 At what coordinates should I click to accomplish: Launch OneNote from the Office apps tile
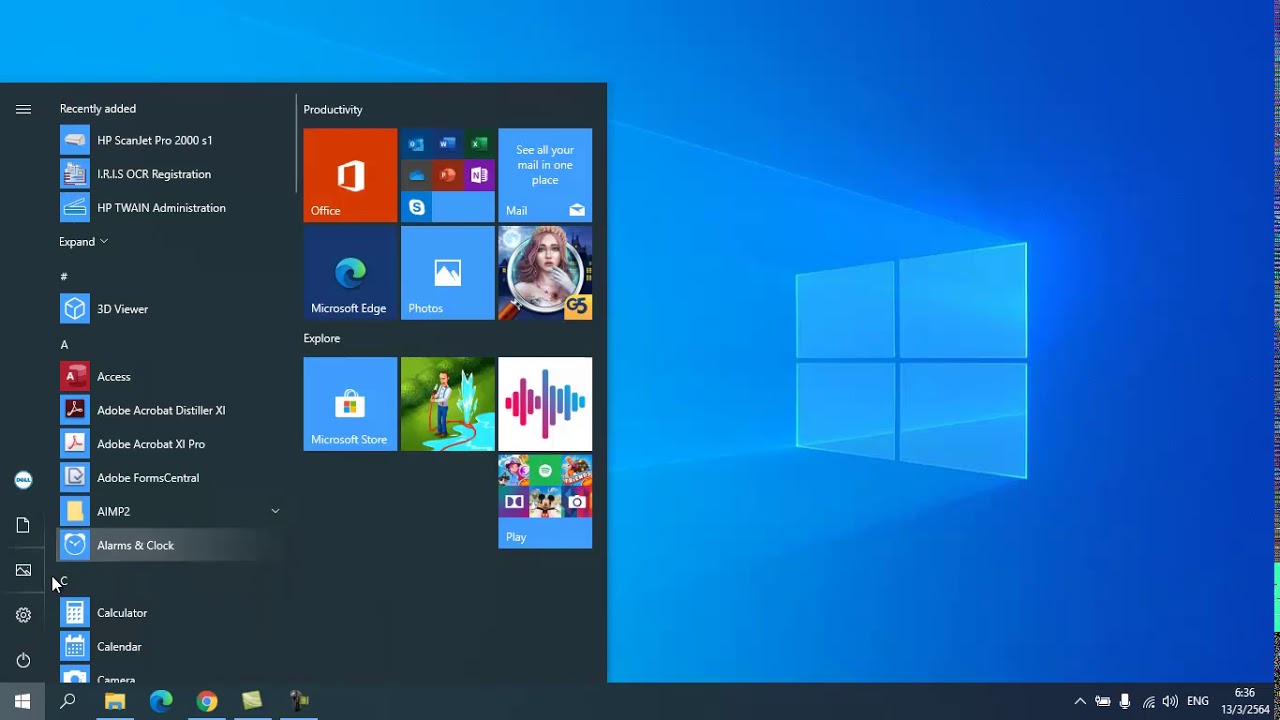point(479,175)
